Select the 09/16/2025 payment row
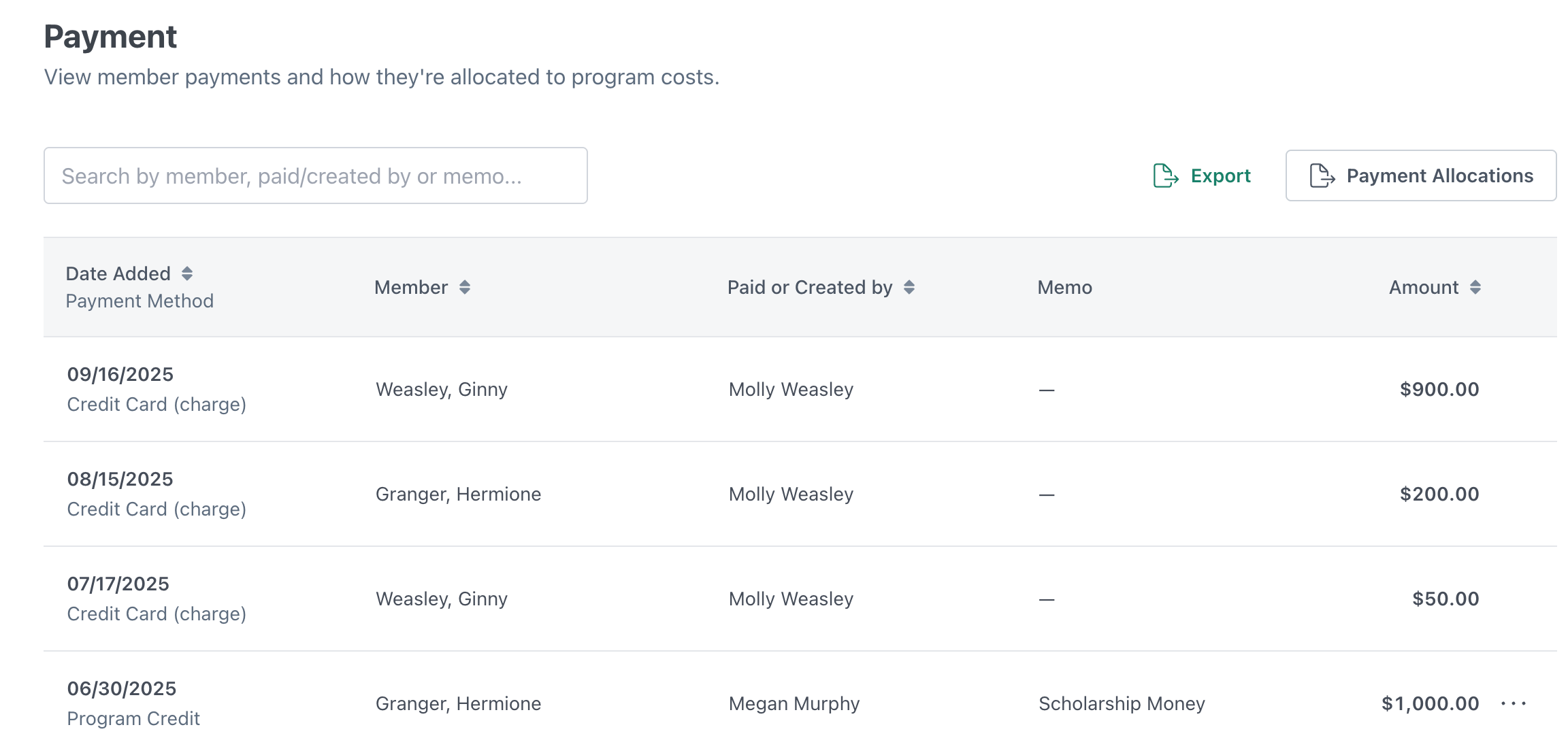1568x755 pixels. (x=120, y=374)
